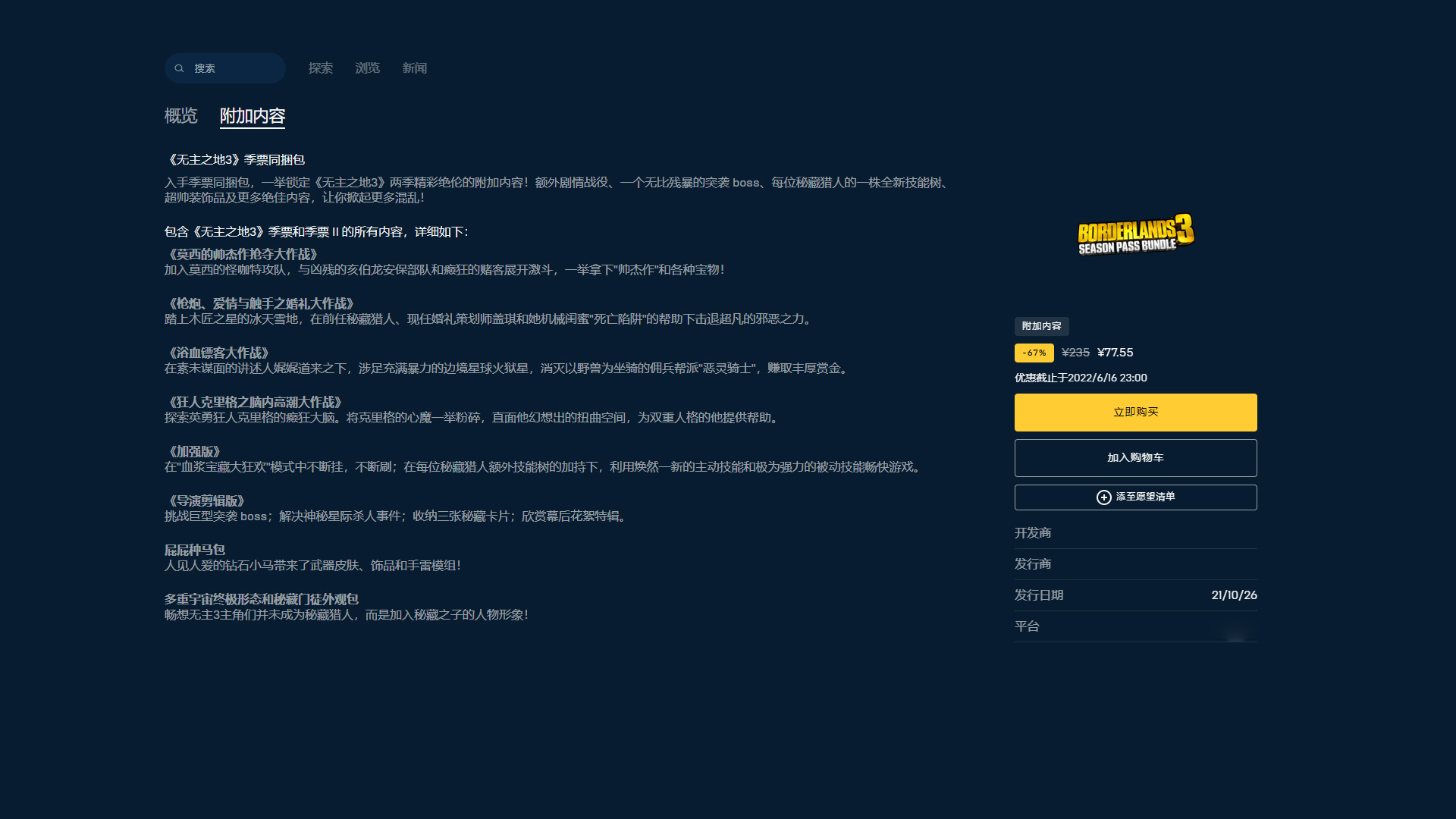Click 加入购物车 button
The image size is (1456, 819).
tap(1136, 458)
